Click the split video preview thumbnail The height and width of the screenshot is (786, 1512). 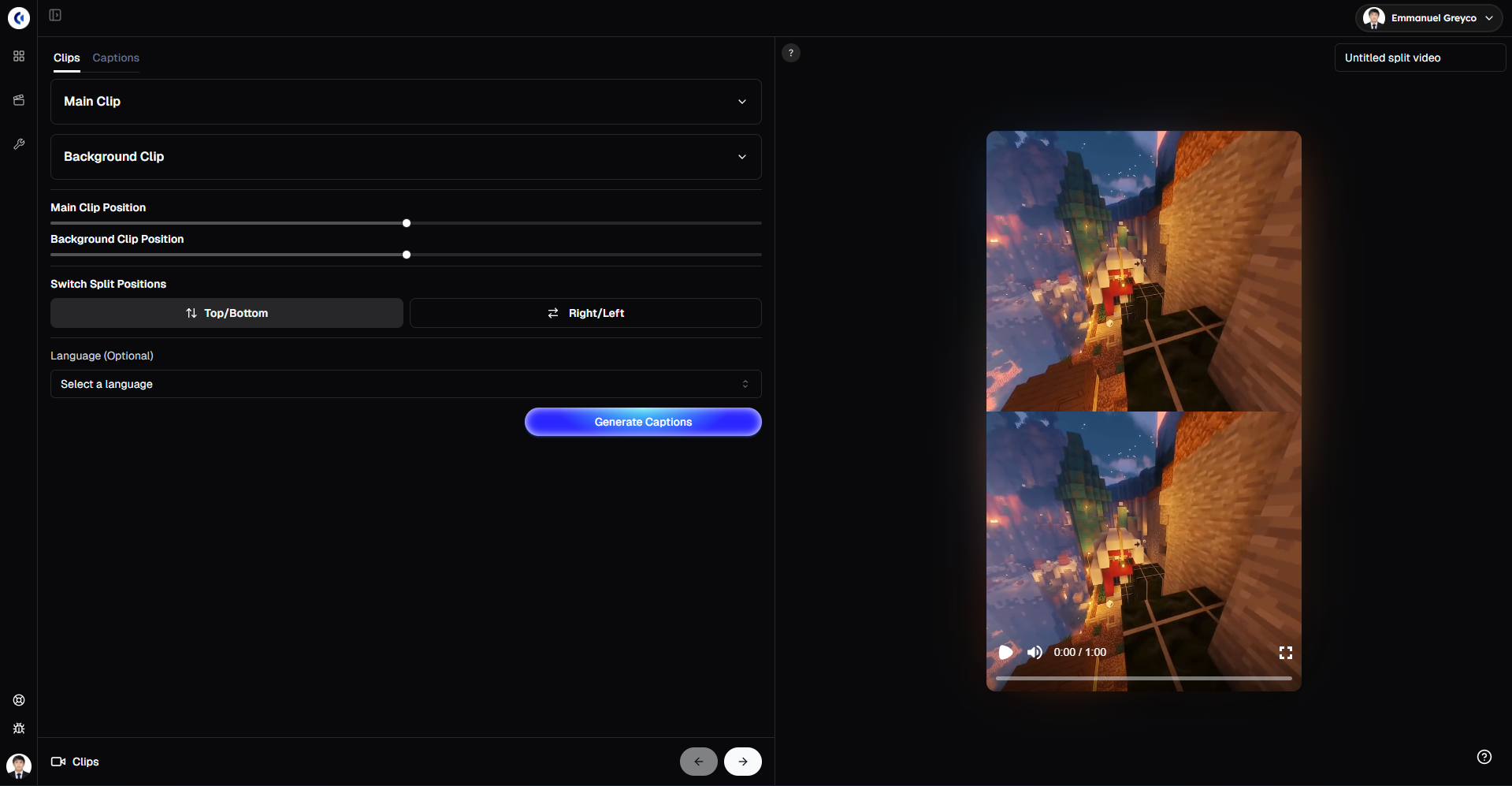(x=1144, y=411)
